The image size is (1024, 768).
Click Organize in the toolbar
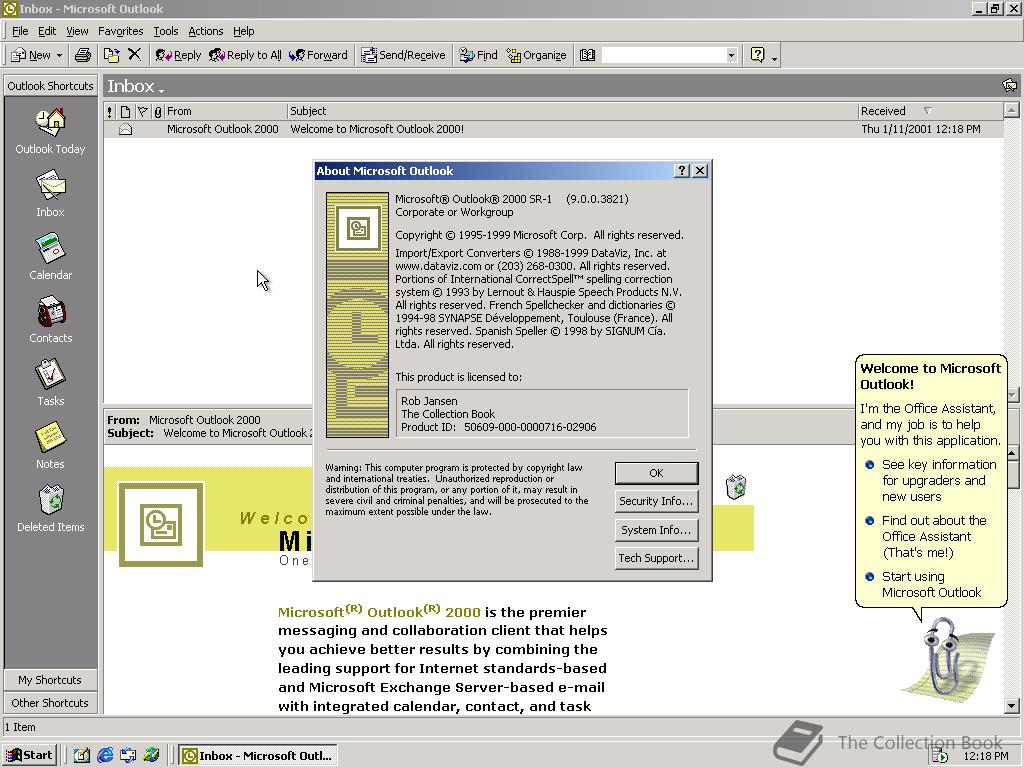click(x=536, y=55)
